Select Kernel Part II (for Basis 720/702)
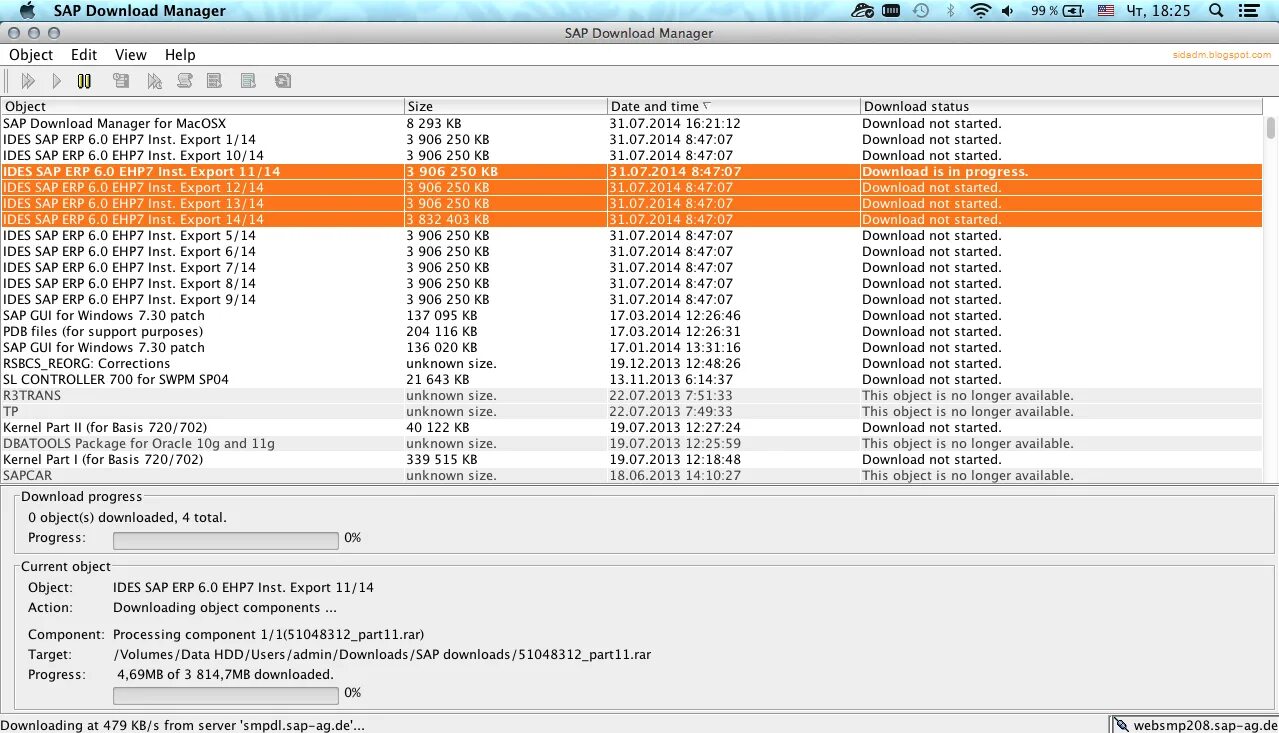 pos(631,428)
